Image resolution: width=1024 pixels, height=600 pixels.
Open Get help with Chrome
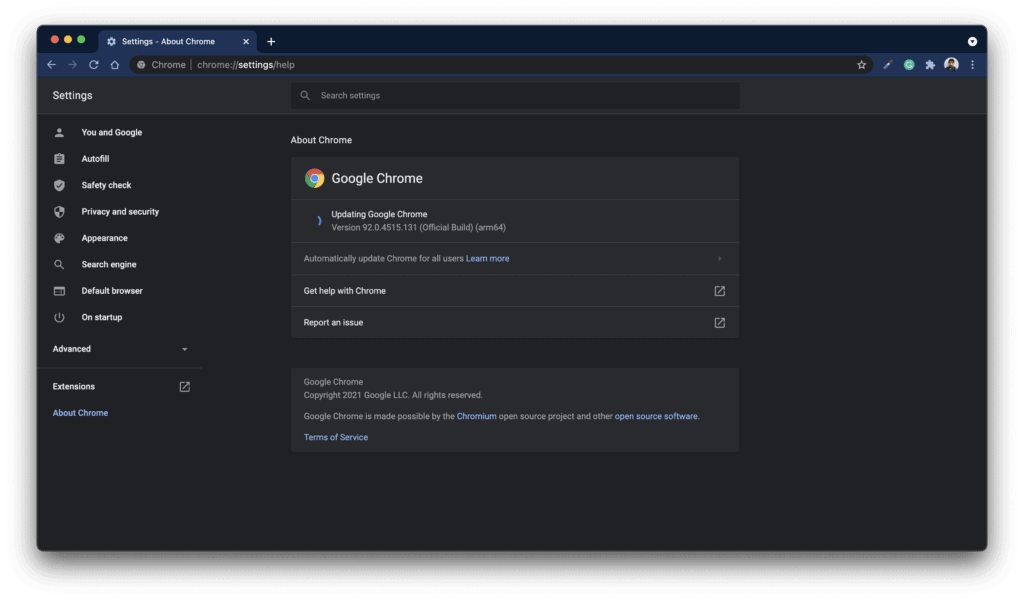[515, 291]
